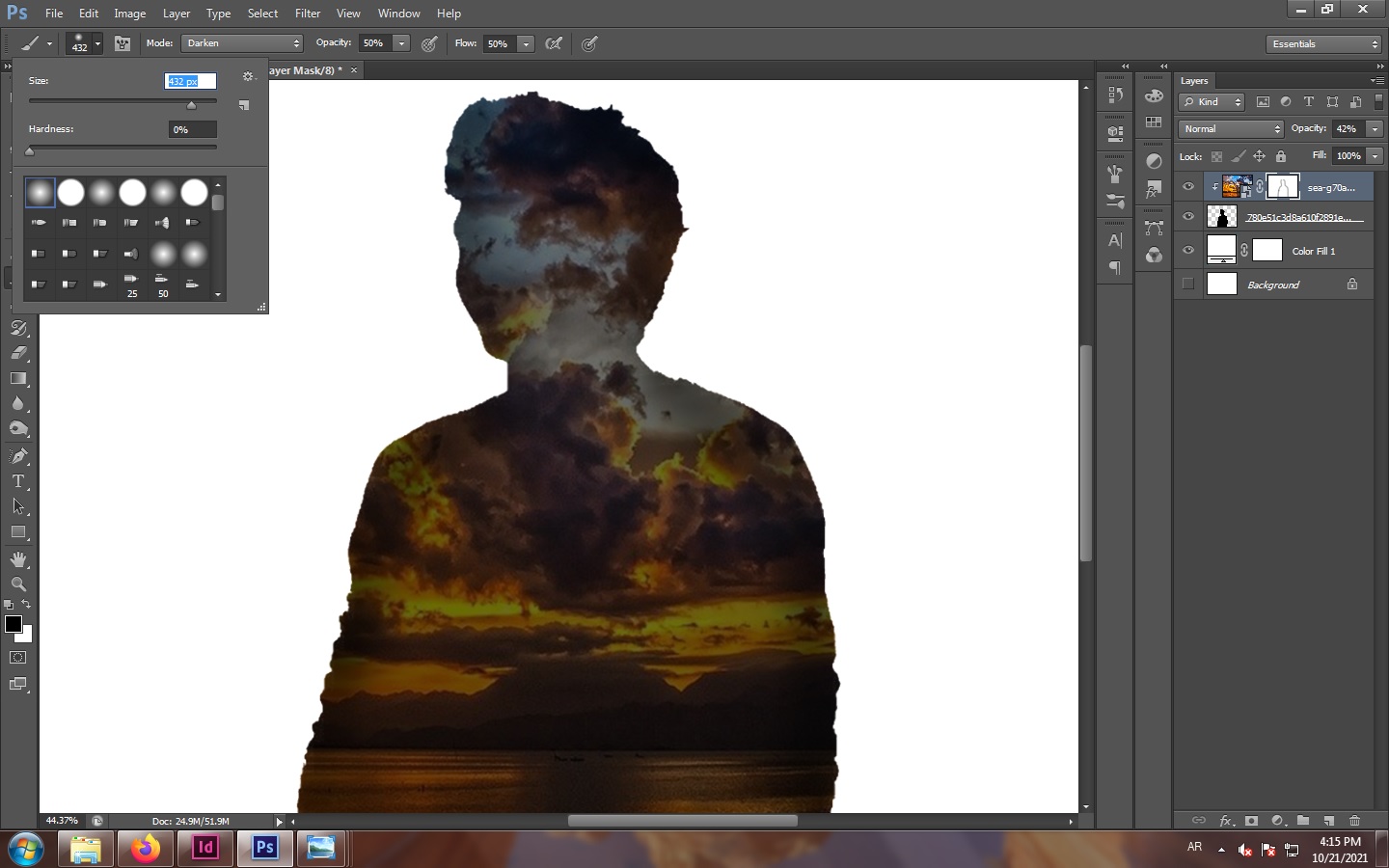Activate the Zoom tool
Image resolution: width=1389 pixels, height=868 pixels.
tap(18, 584)
